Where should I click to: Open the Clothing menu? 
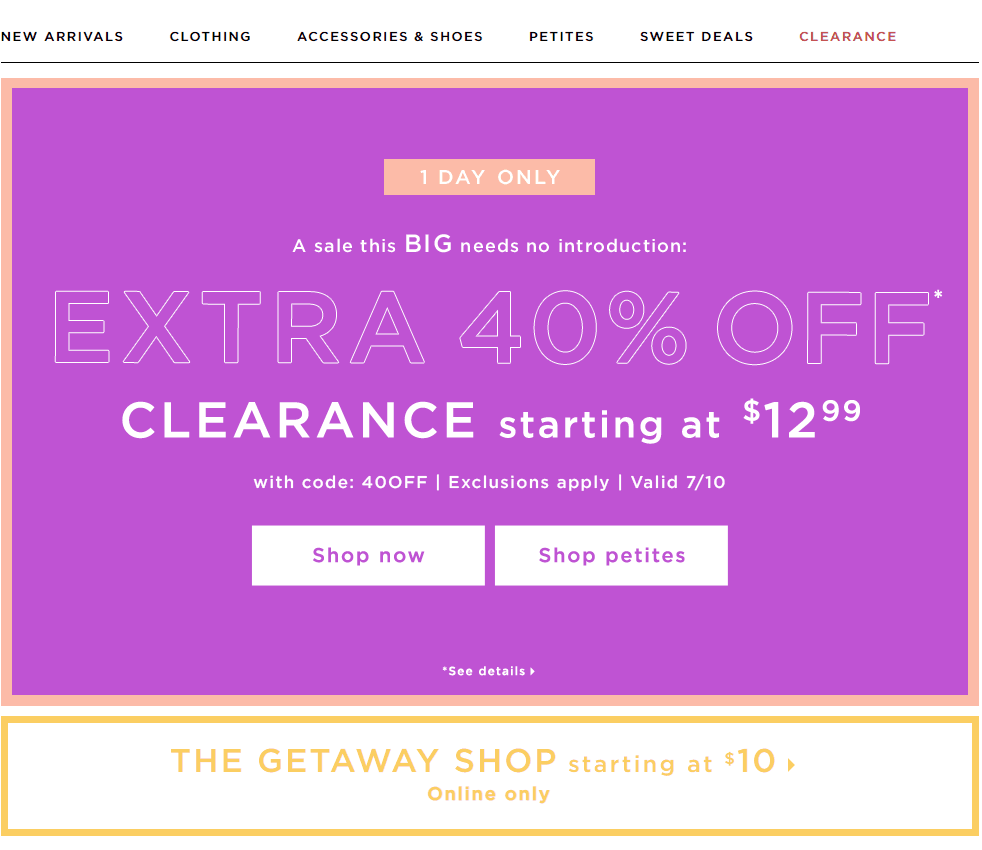click(210, 36)
